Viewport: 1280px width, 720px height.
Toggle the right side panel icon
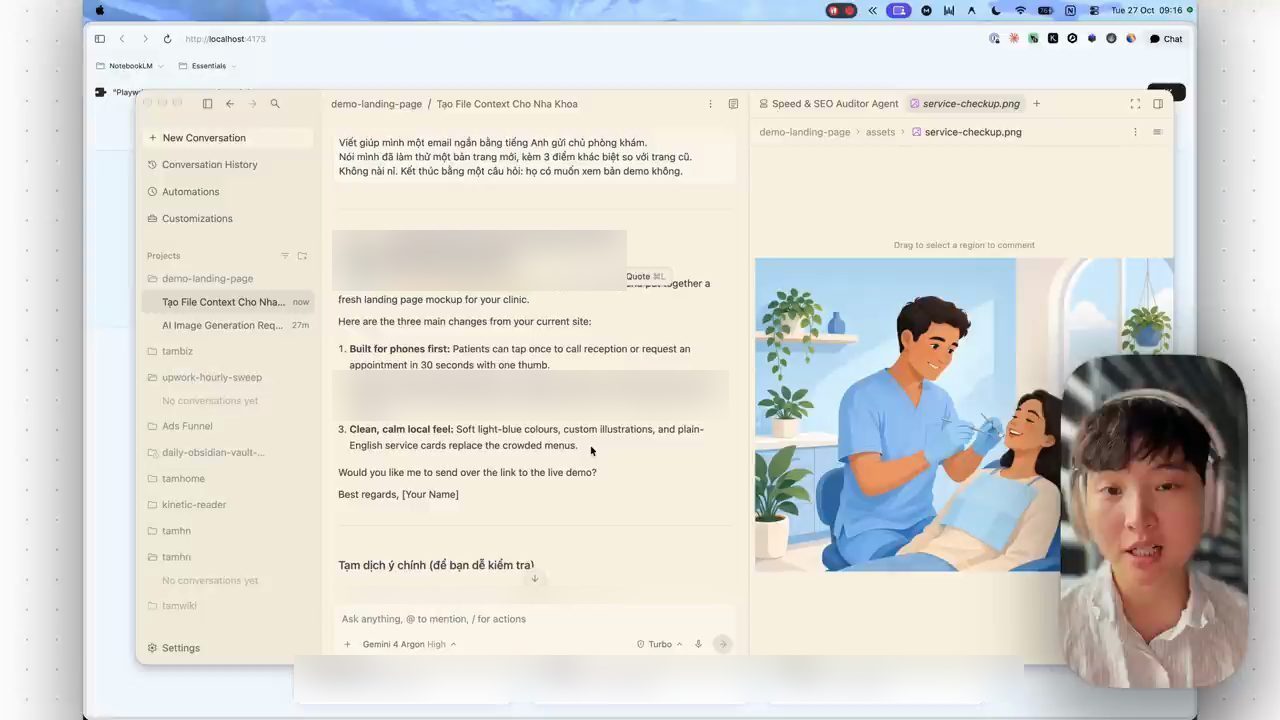[1158, 104]
